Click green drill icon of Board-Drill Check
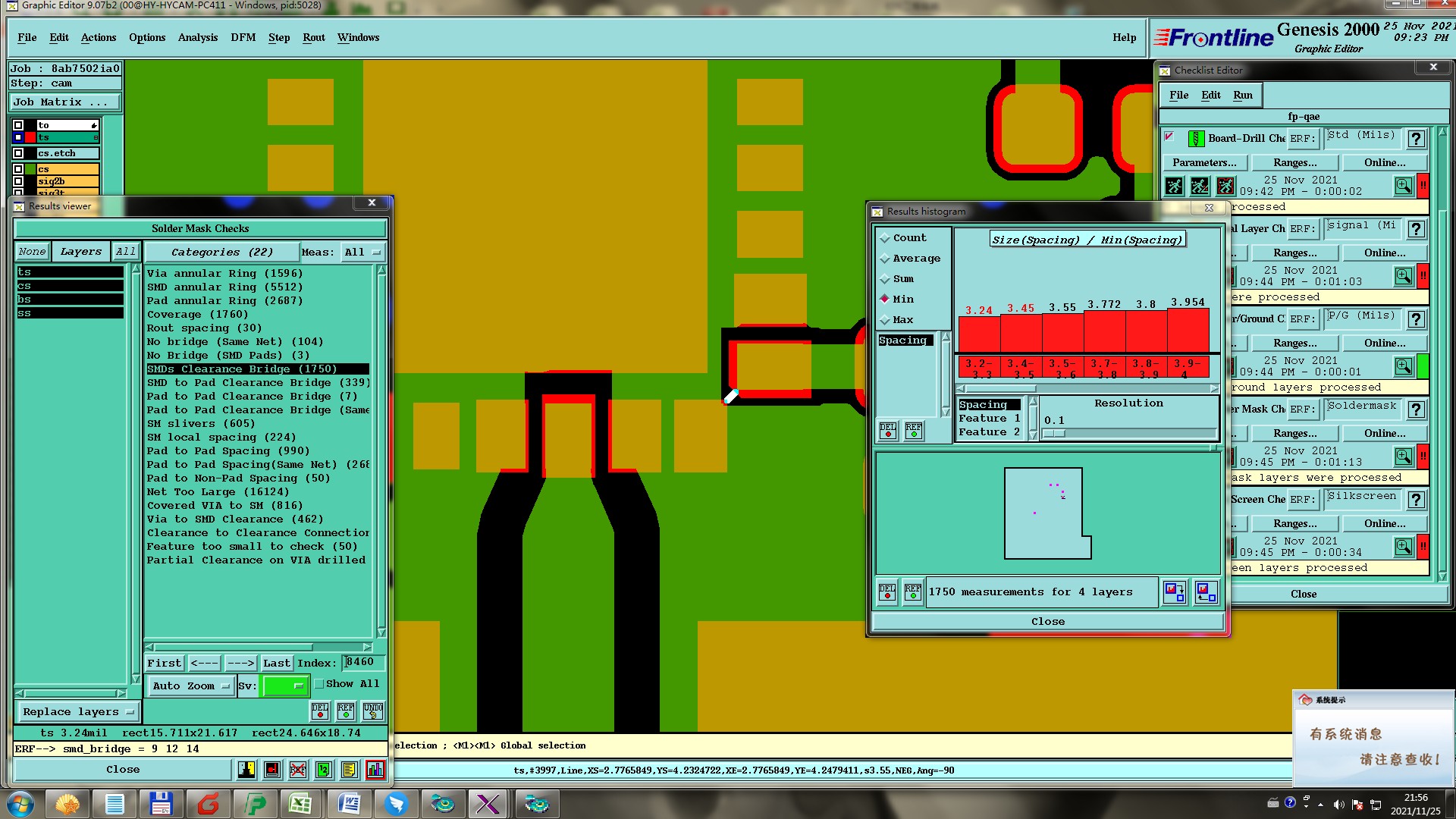1456x819 pixels. (x=1196, y=138)
